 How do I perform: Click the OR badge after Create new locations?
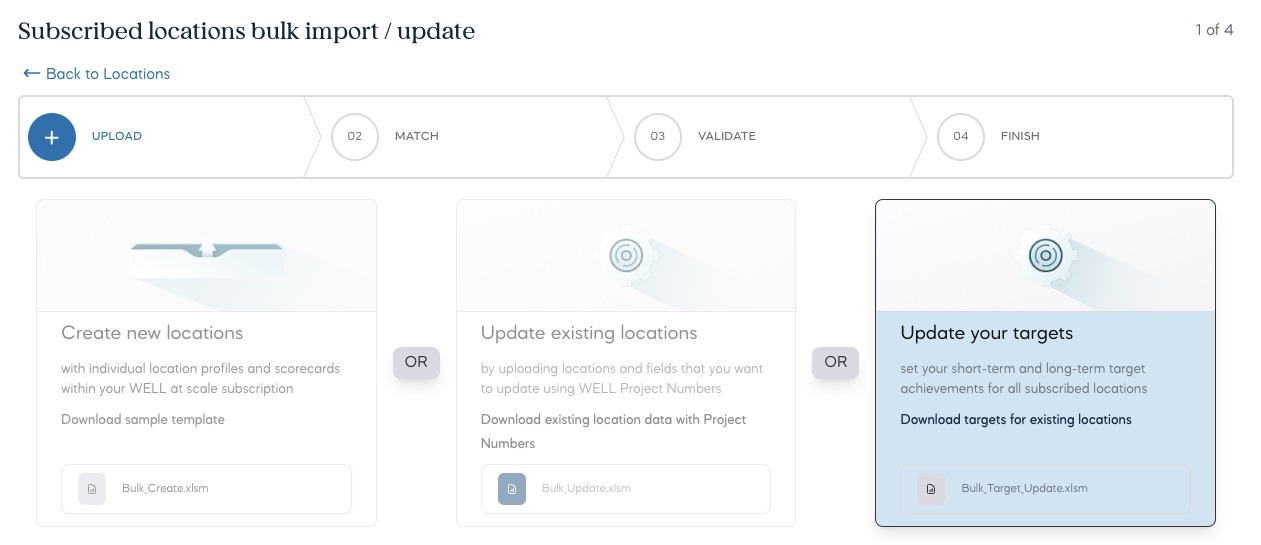[x=416, y=362]
